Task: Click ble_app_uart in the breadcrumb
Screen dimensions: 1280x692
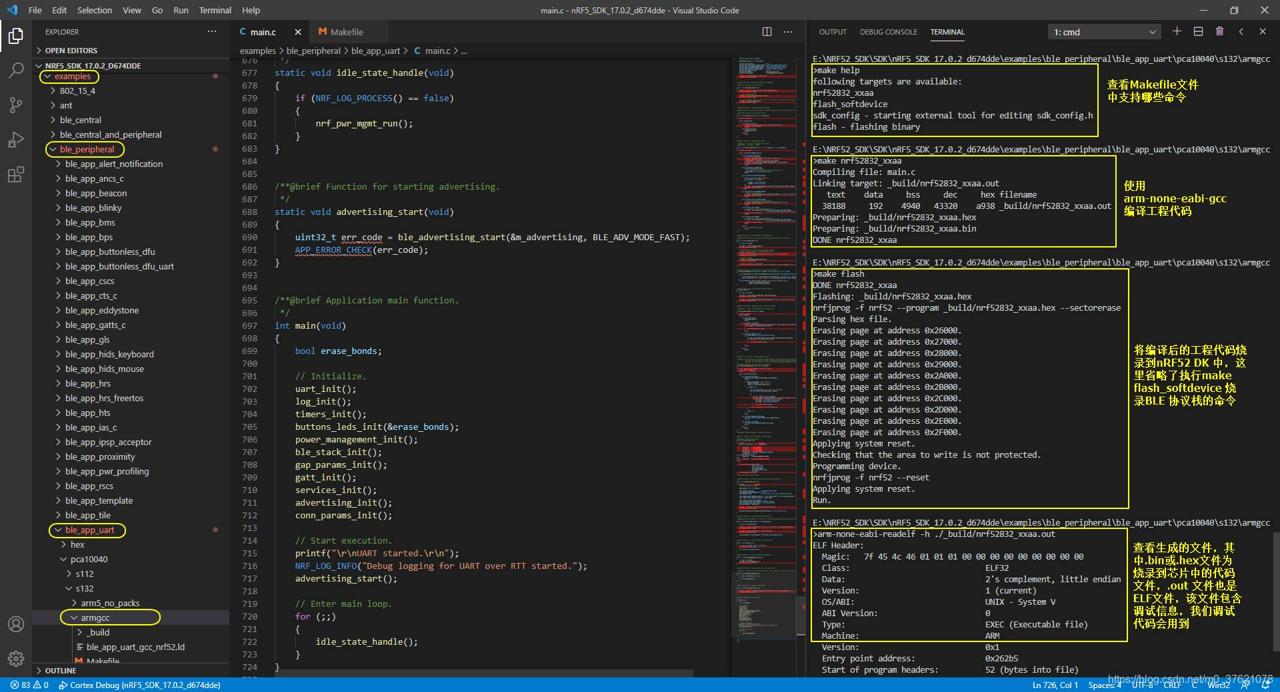Action: point(375,50)
